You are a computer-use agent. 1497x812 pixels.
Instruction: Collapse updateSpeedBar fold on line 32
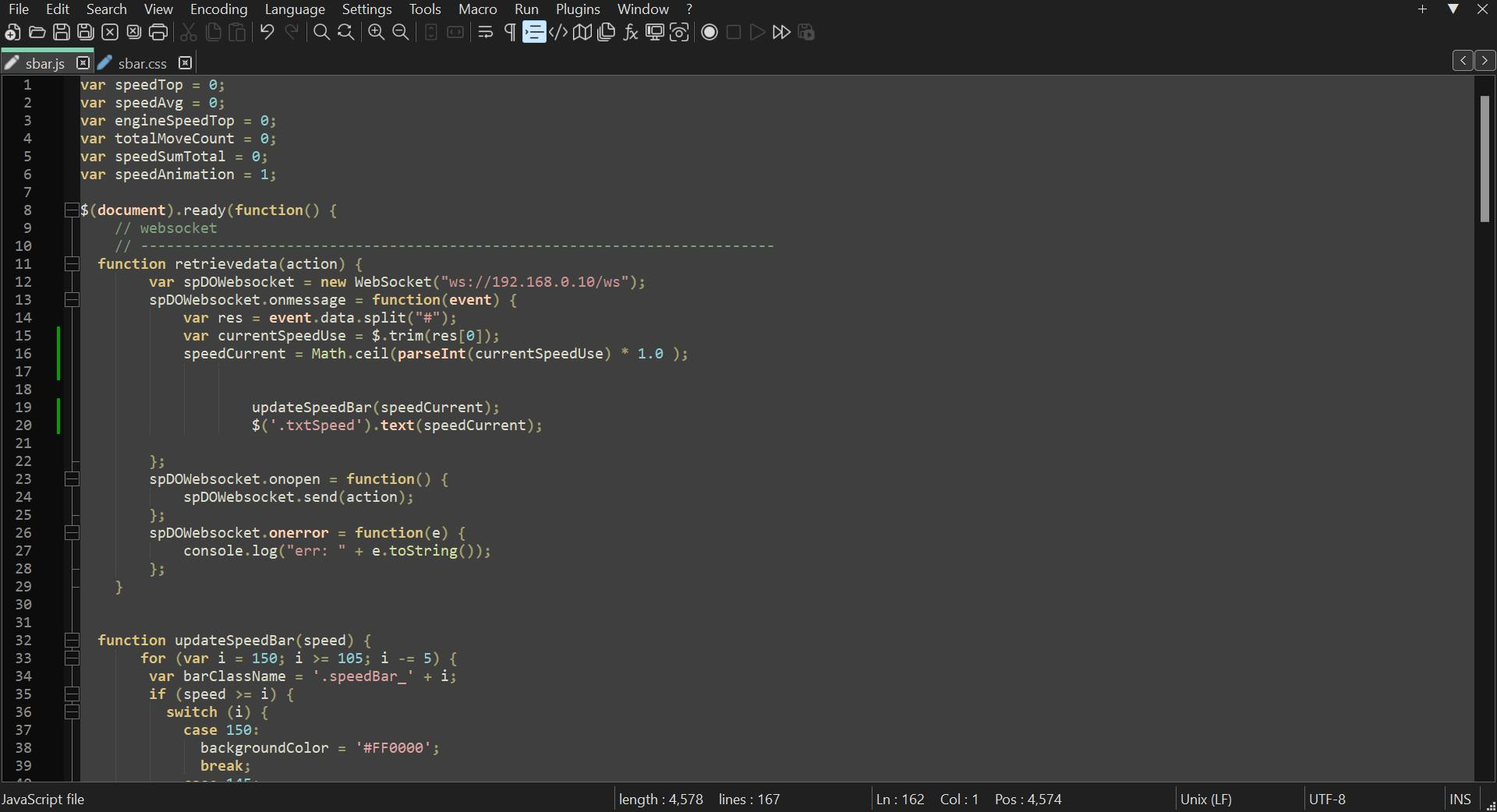72,641
